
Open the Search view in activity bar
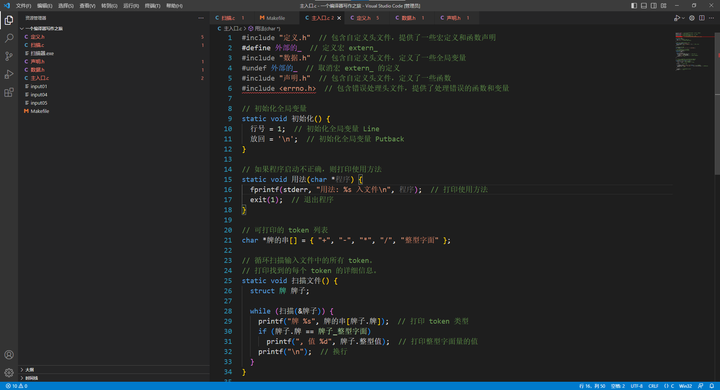coord(9,38)
